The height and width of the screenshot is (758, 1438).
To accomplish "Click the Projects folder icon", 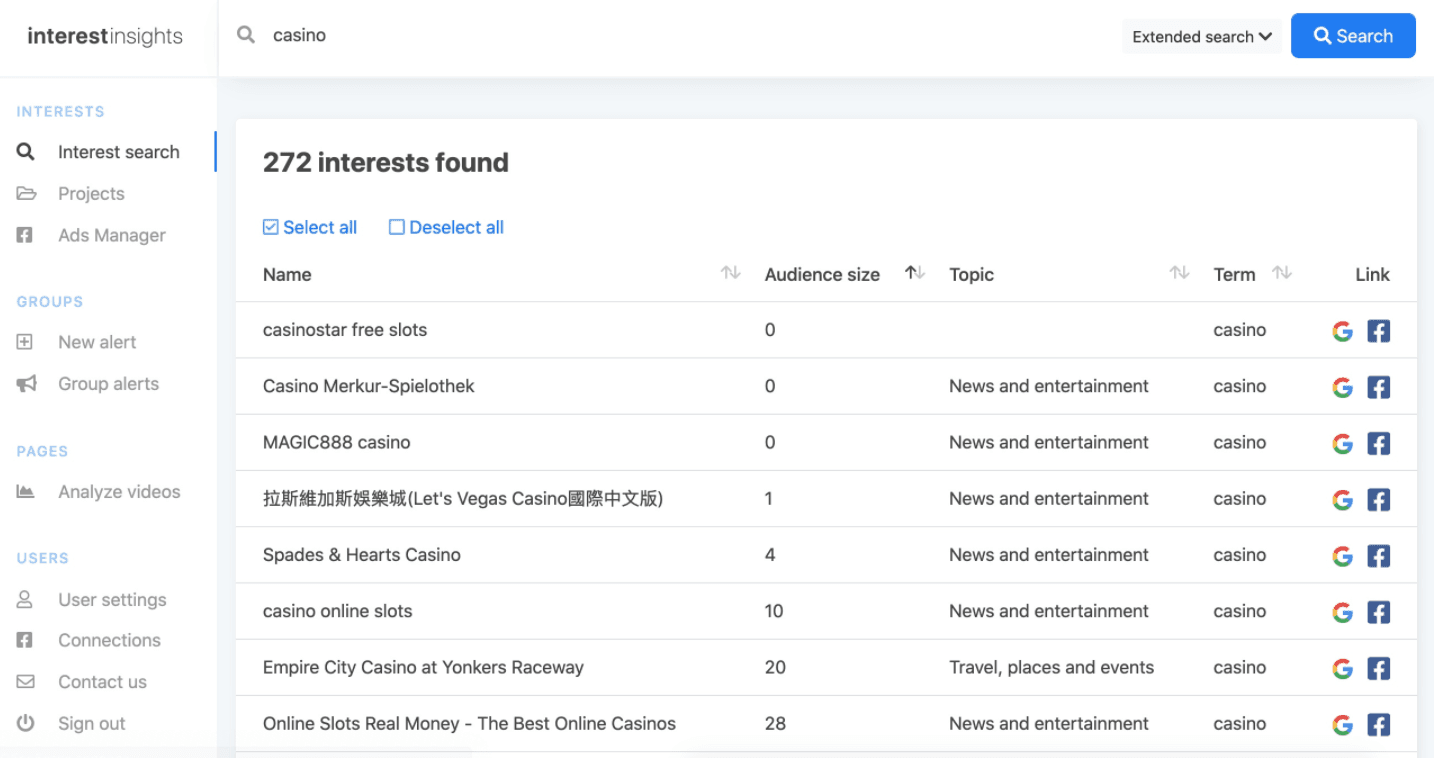I will 26,194.
